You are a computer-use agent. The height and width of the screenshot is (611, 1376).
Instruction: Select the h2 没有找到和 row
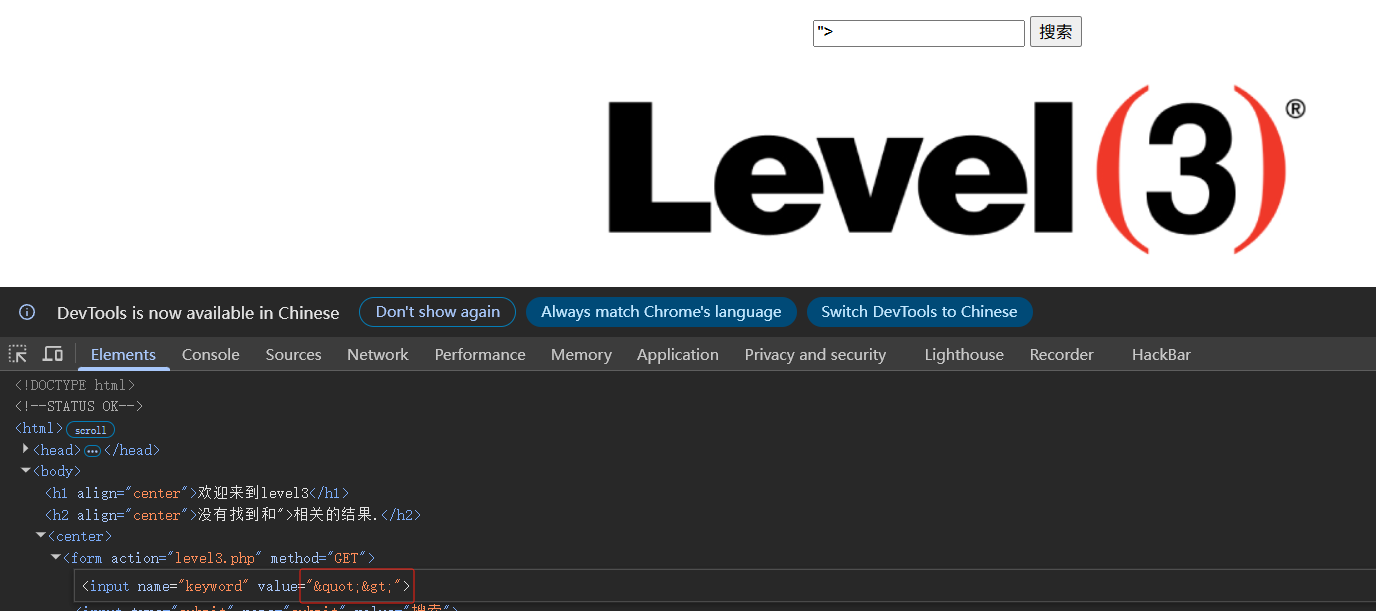pos(232,515)
